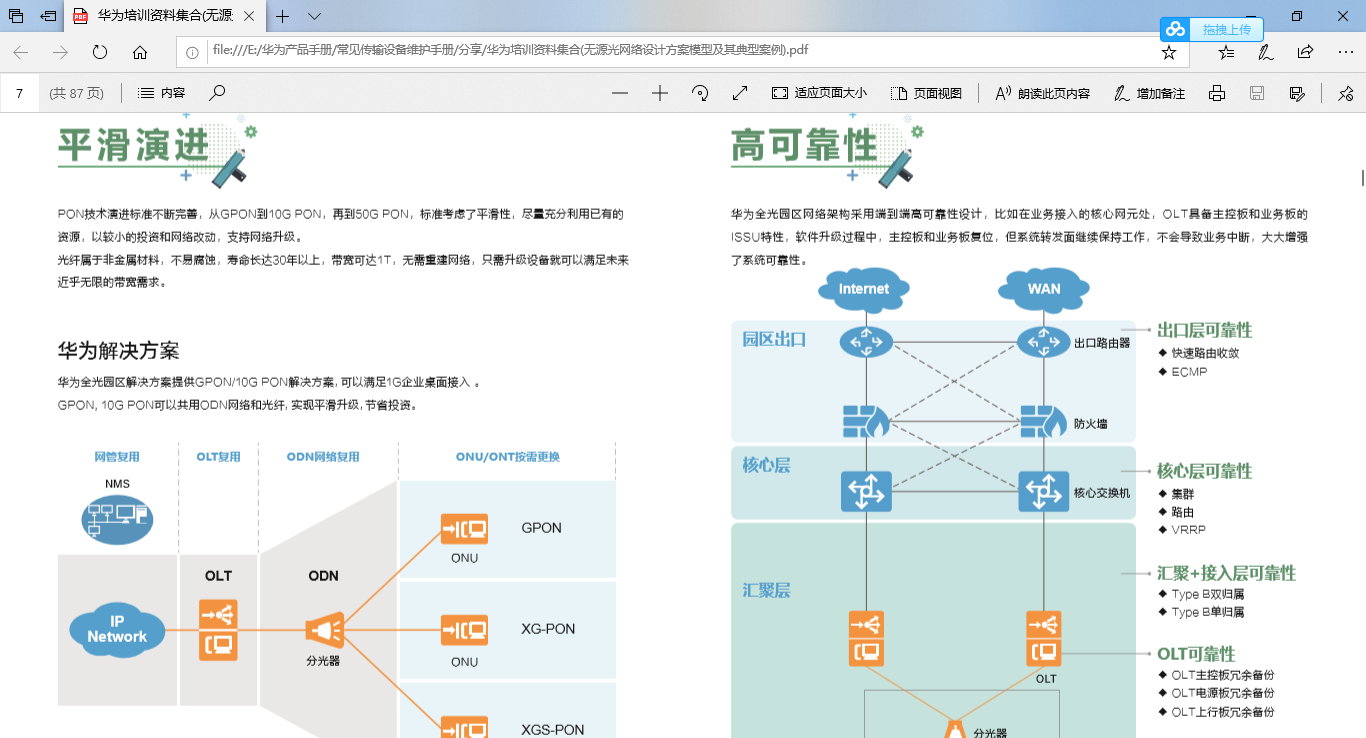Viewport: 1366px width, 738px height.
Task: Open the 内容 table of contents
Action: pyautogui.click(x=162, y=93)
